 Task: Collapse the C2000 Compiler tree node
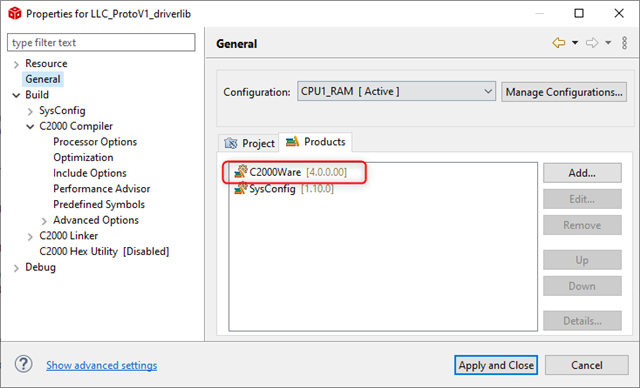click(x=30, y=126)
